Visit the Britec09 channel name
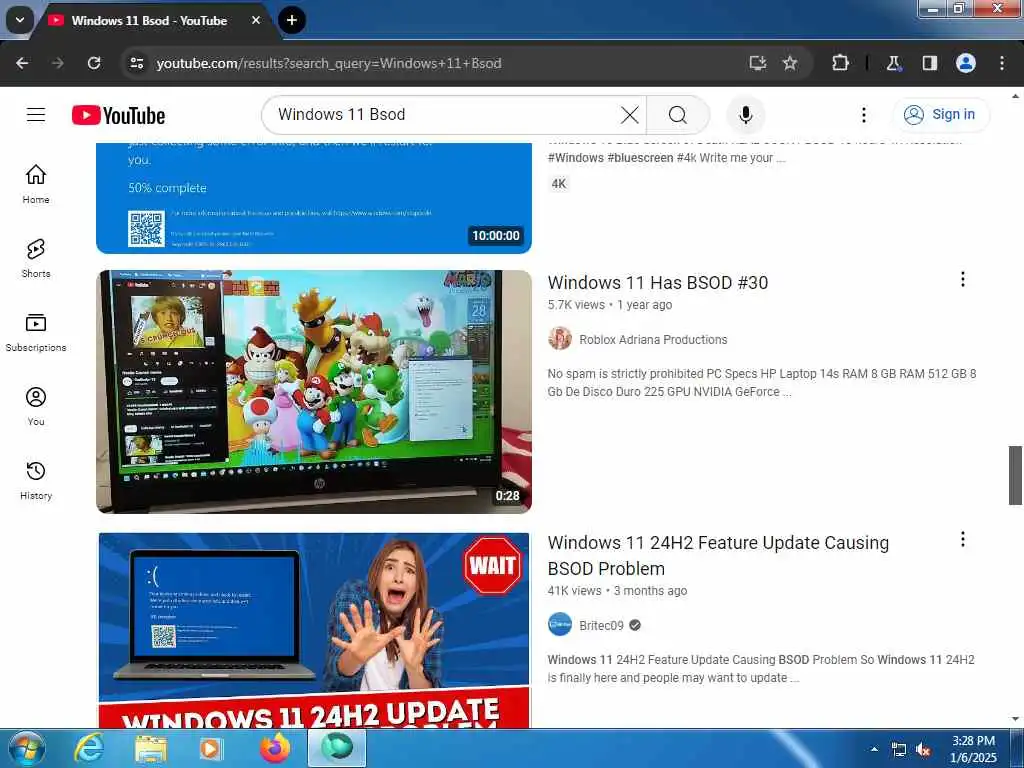This screenshot has width=1024, height=768. (x=601, y=626)
